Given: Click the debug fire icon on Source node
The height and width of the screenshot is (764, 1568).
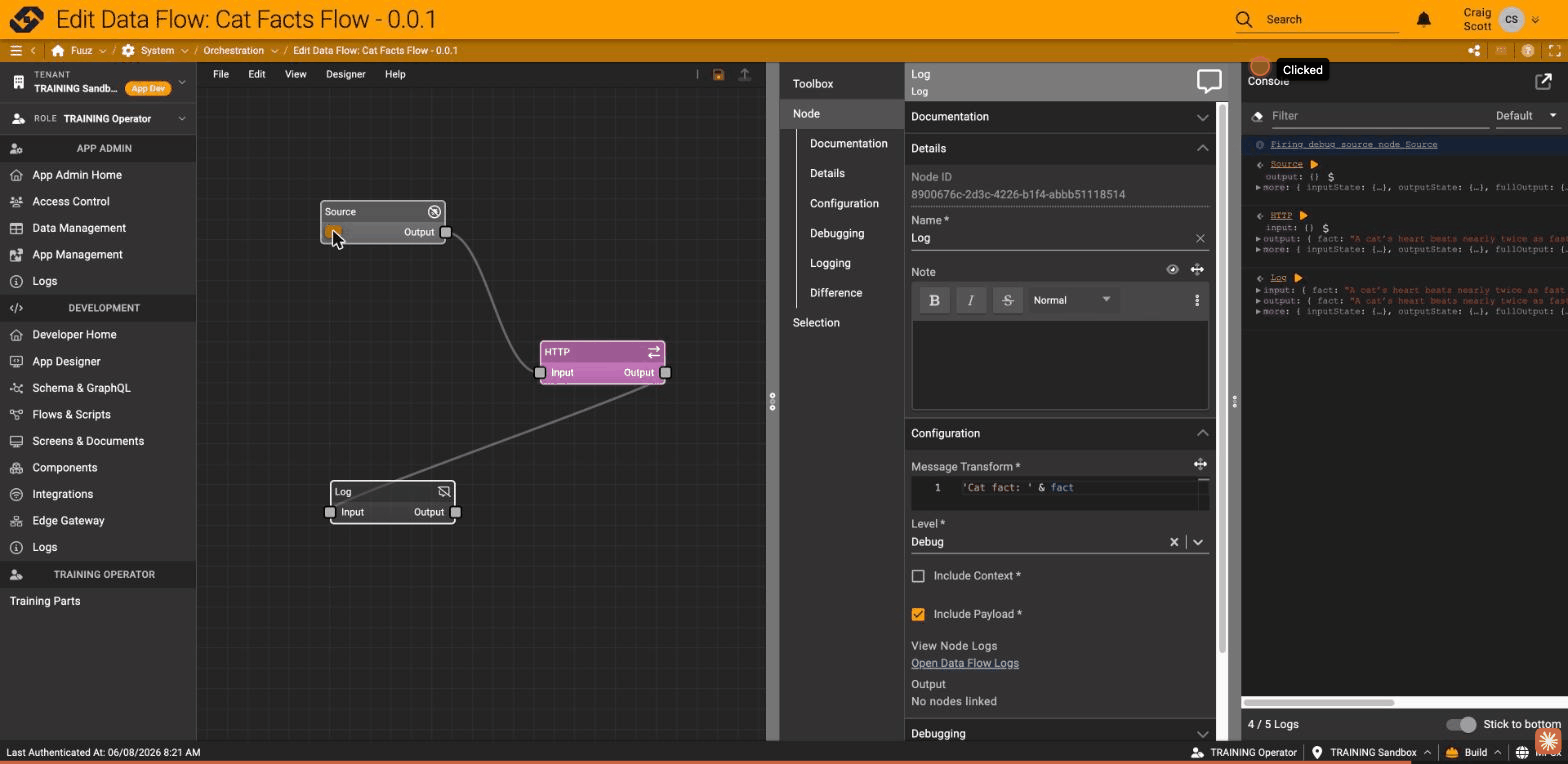Looking at the screenshot, I should click(333, 232).
